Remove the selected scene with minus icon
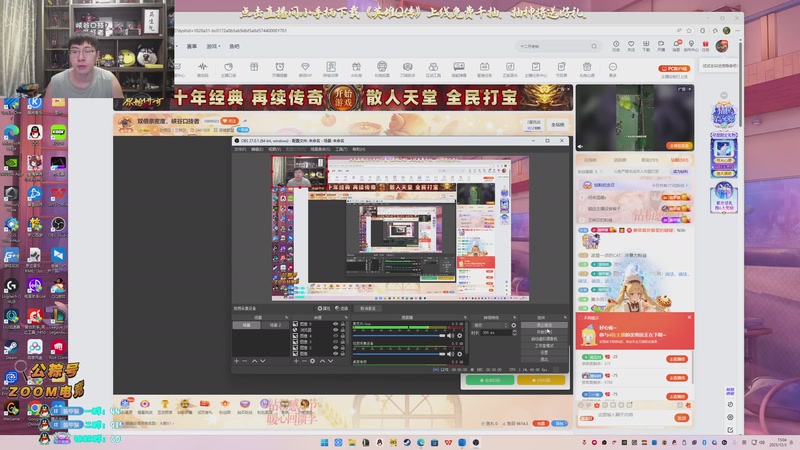 244,361
